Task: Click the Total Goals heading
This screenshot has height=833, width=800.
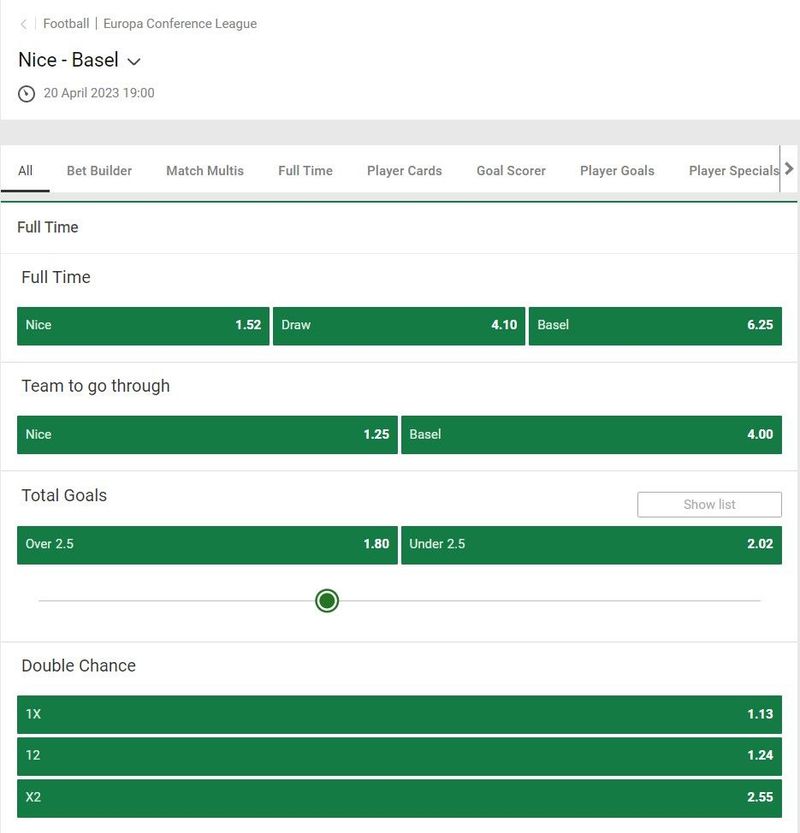Action: [x=64, y=495]
